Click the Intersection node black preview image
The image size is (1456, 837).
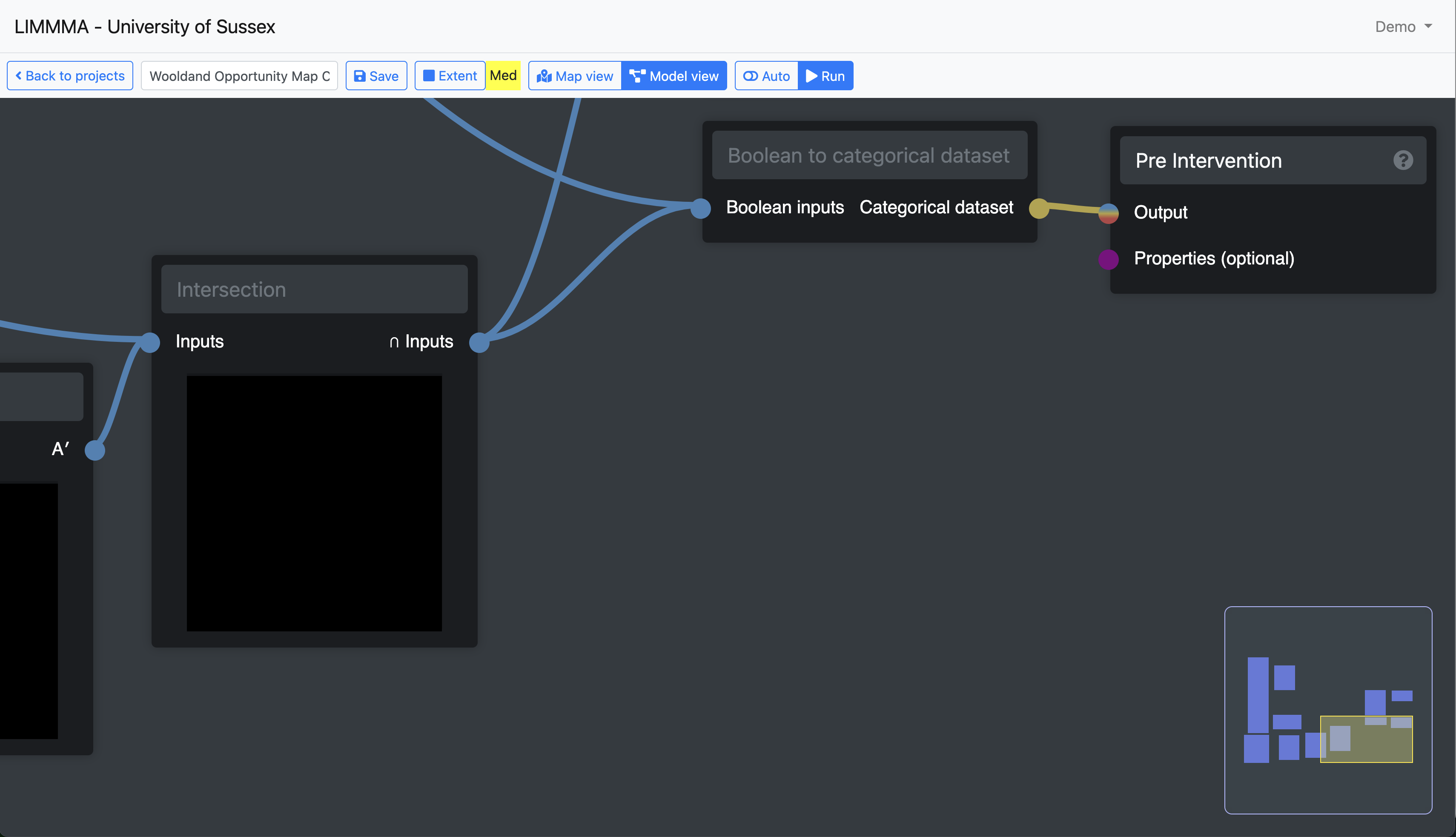314,503
